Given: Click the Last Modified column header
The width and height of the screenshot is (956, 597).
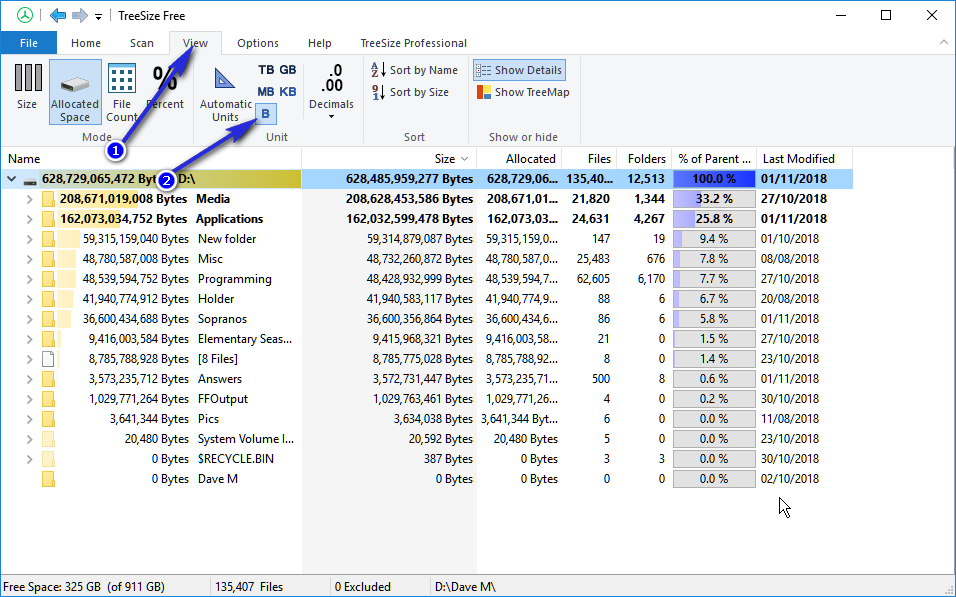Looking at the screenshot, I should [x=804, y=159].
